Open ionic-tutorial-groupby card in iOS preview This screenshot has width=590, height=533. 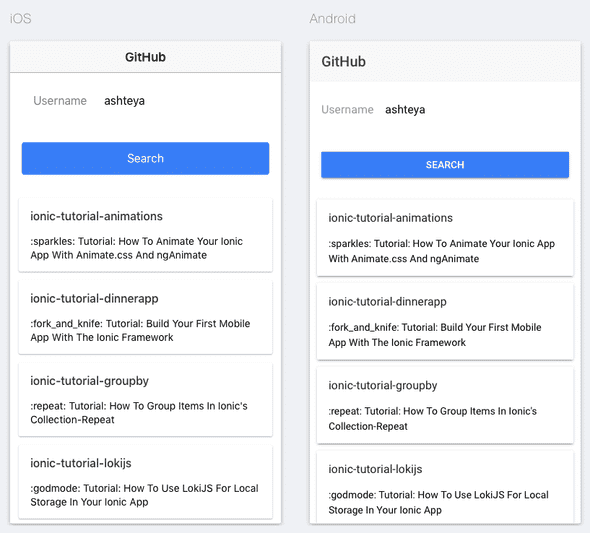click(x=145, y=400)
